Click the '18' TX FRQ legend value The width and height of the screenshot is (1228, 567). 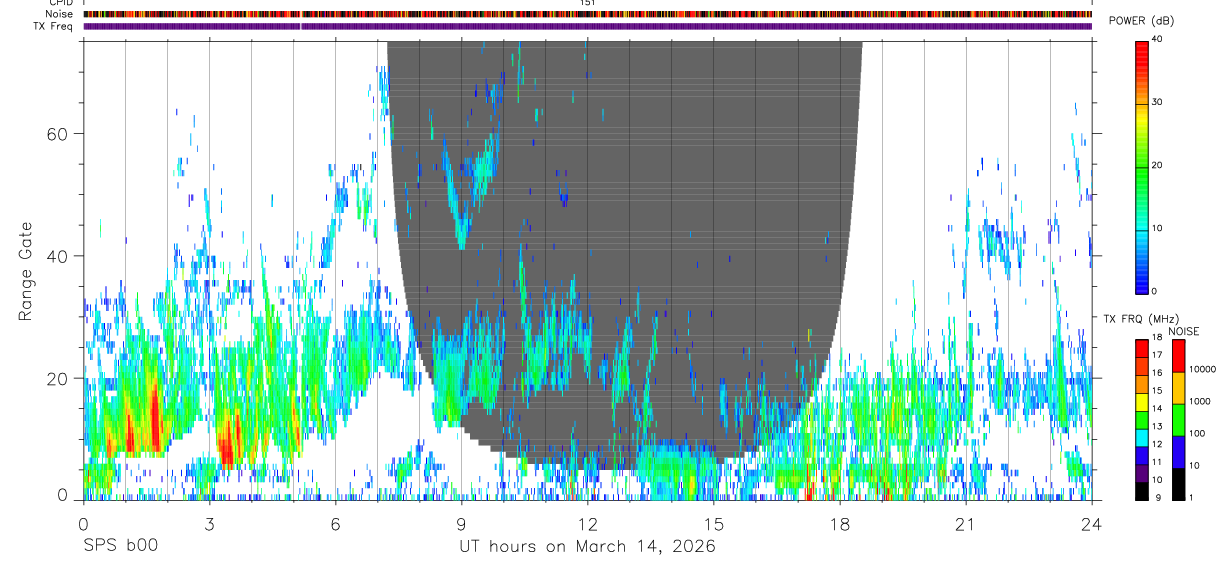(1157, 337)
